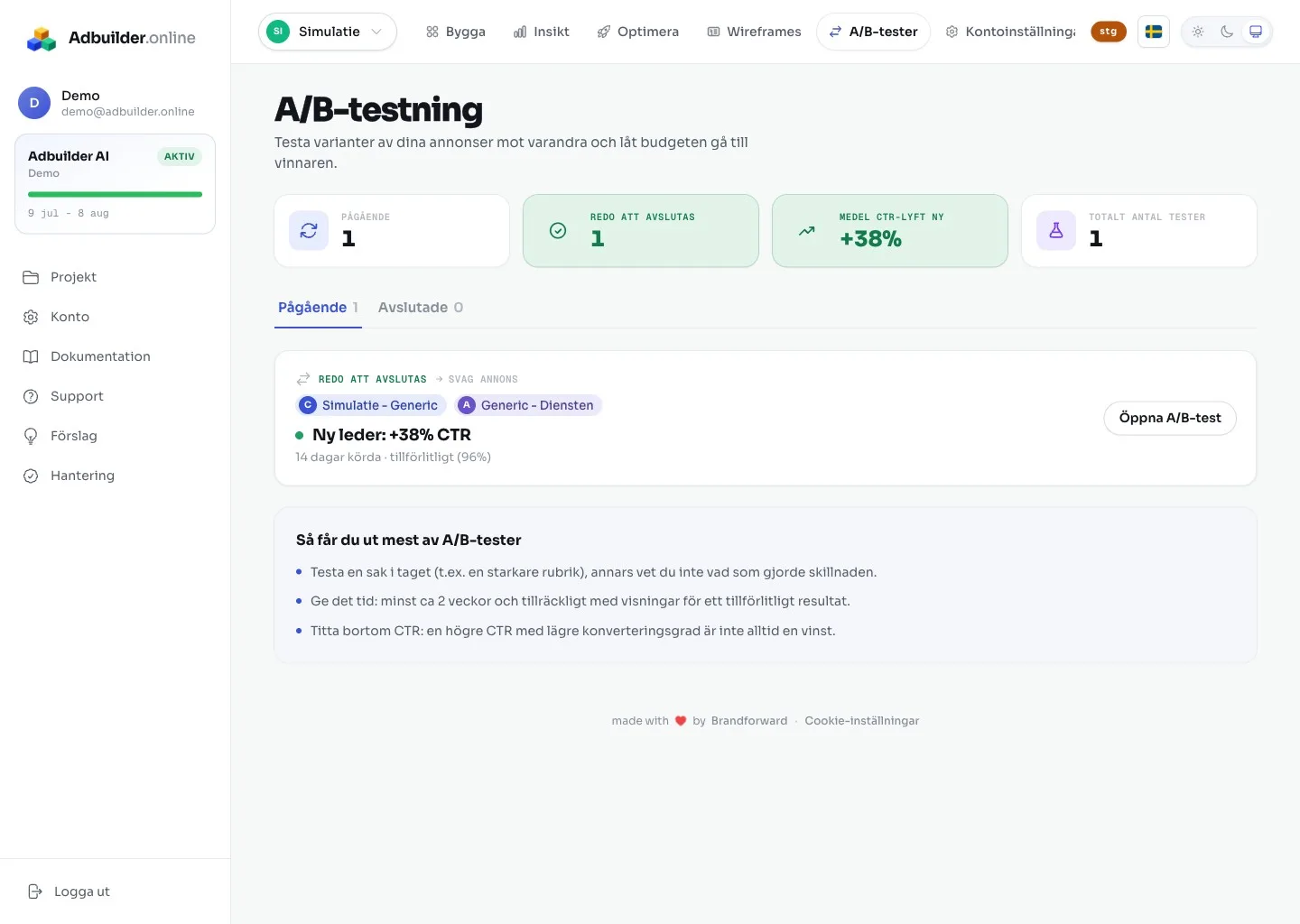Click the SVAG ANNONS label
The width and height of the screenshot is (1300, 924).
(483, 379)
